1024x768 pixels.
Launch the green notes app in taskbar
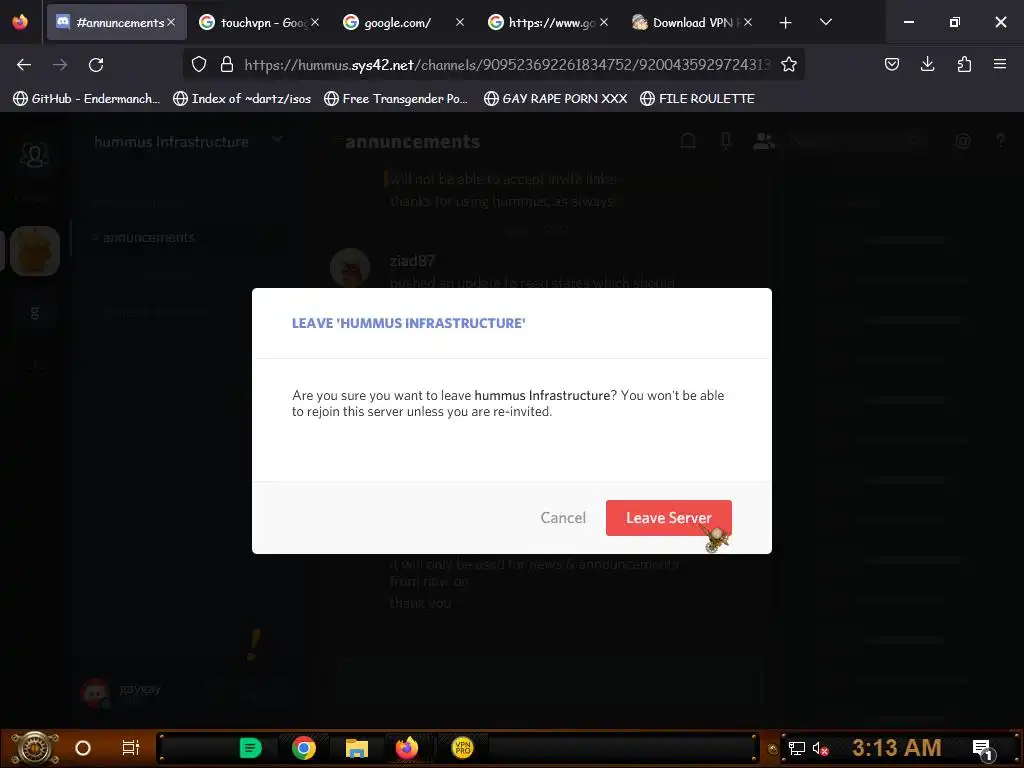pos(251,748)
